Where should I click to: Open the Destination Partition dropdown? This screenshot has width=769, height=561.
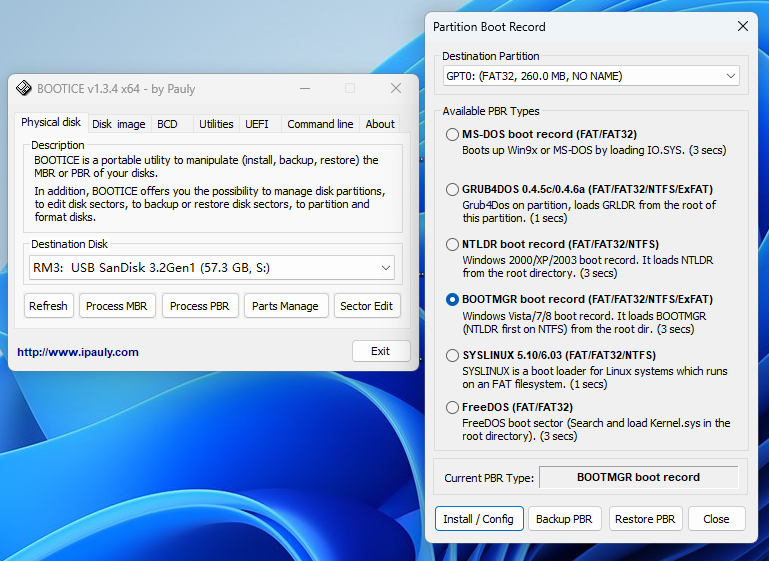pyautogui.click(x=591, y=76)
